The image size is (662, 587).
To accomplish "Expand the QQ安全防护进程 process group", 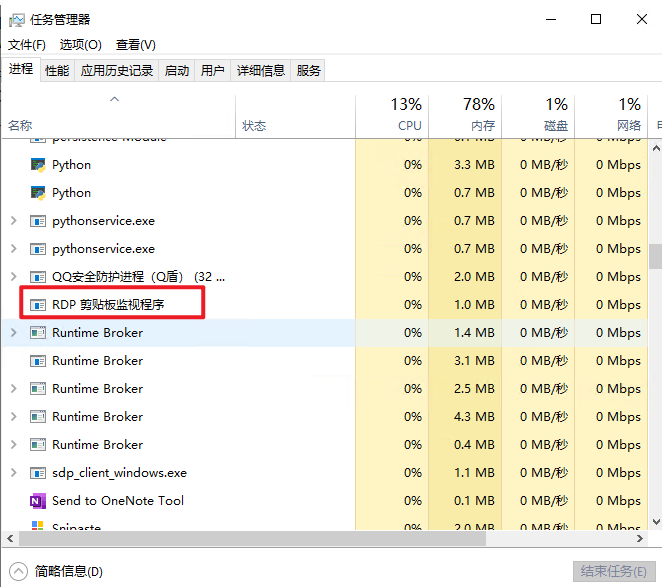I will (x=13, y=277).
